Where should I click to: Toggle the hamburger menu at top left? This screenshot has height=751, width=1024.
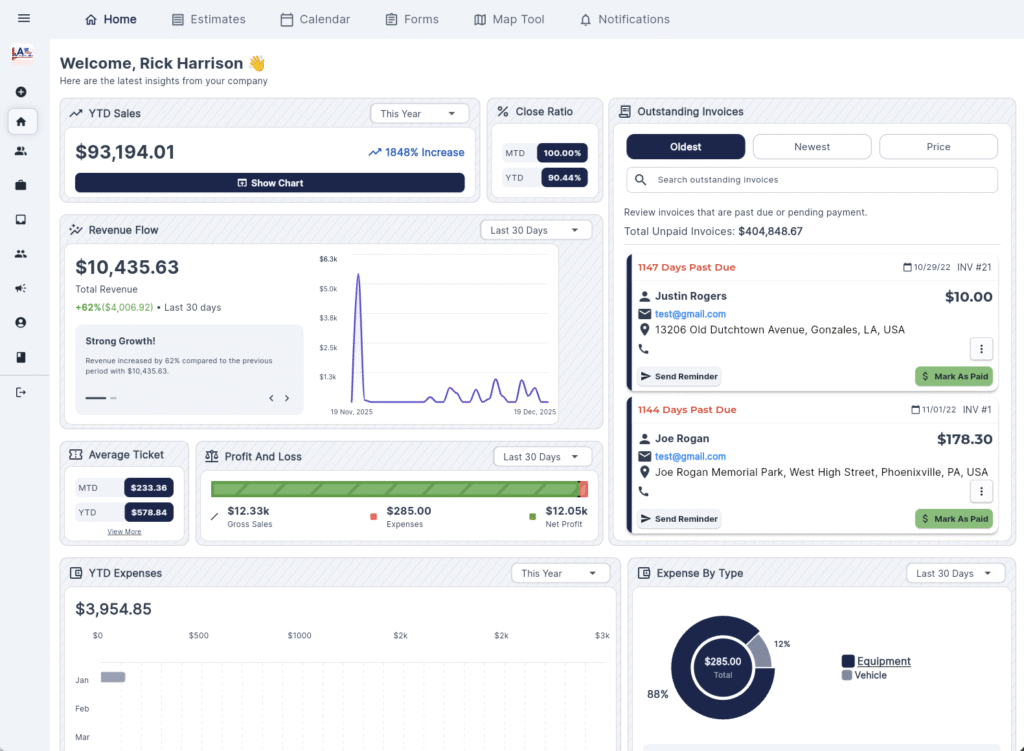[23, 17]
